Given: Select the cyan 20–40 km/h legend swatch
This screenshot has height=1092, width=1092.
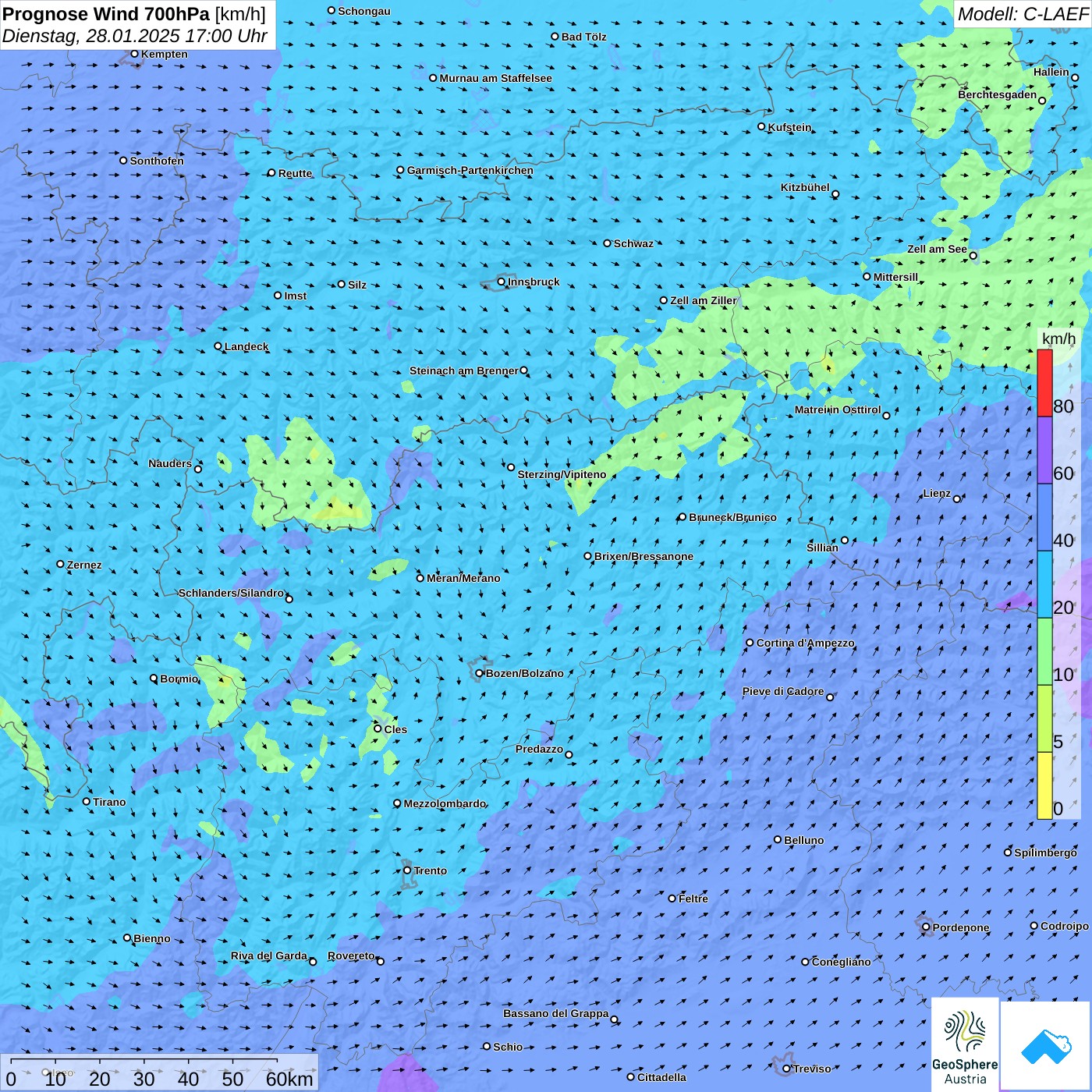Looking at the screenshot, I should coord(1044,584).
